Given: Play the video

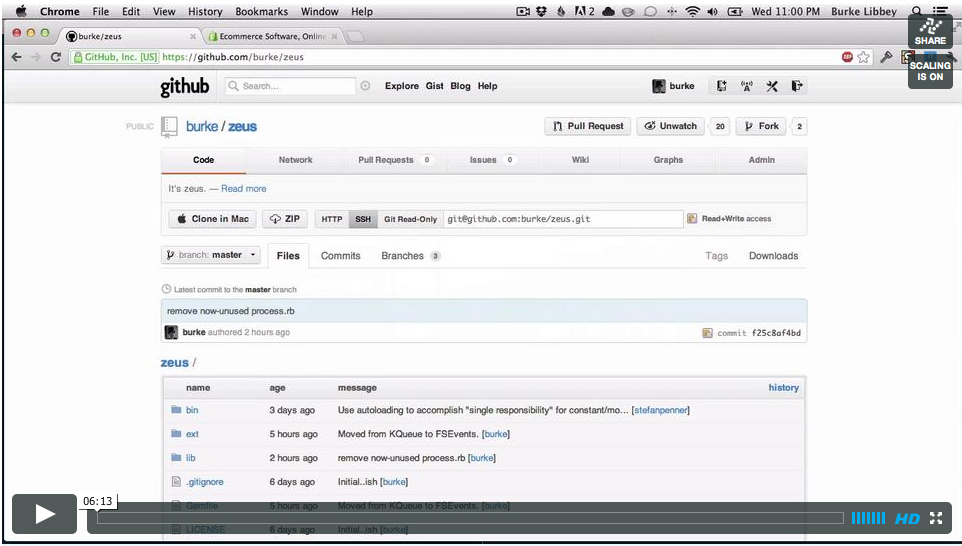Looking at the screenshot, I should pos(44,513).
